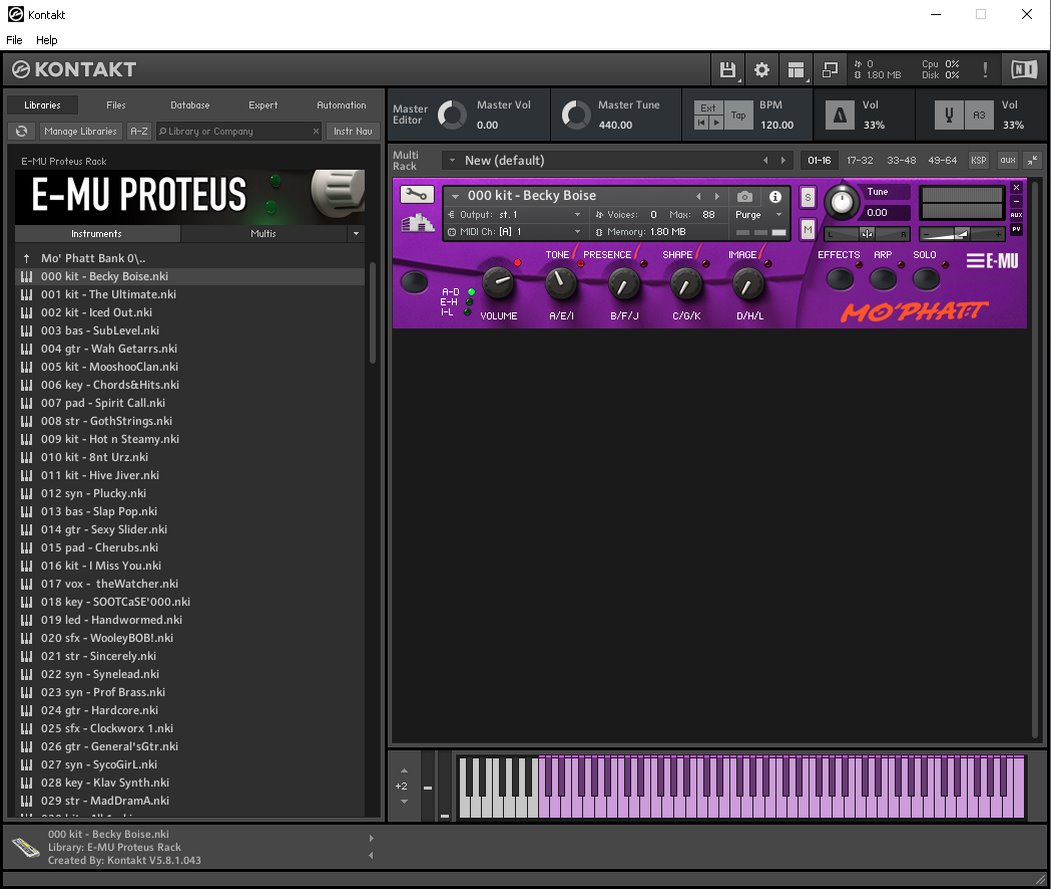
Task: Open instrument edit mode with wrench icon
Action: point(416,196)
